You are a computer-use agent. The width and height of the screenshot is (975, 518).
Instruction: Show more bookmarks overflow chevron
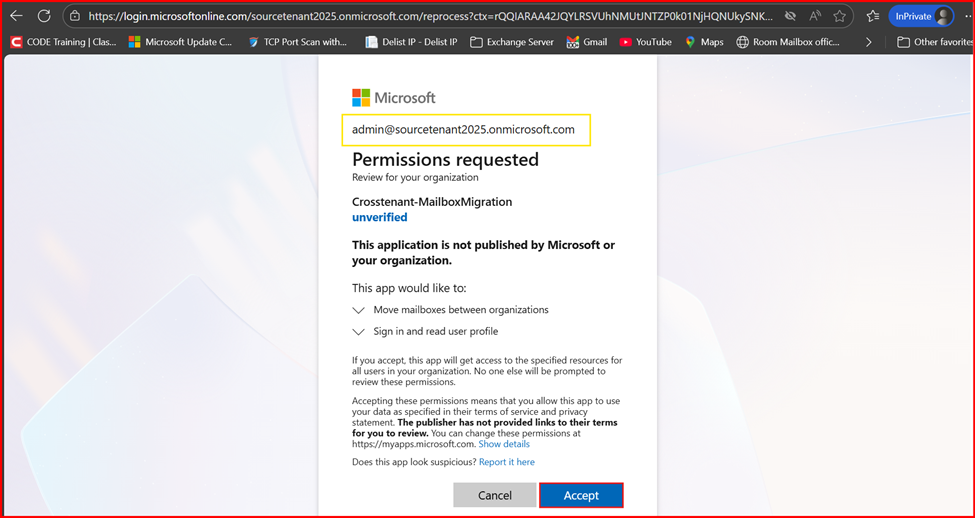pos(868,42)
